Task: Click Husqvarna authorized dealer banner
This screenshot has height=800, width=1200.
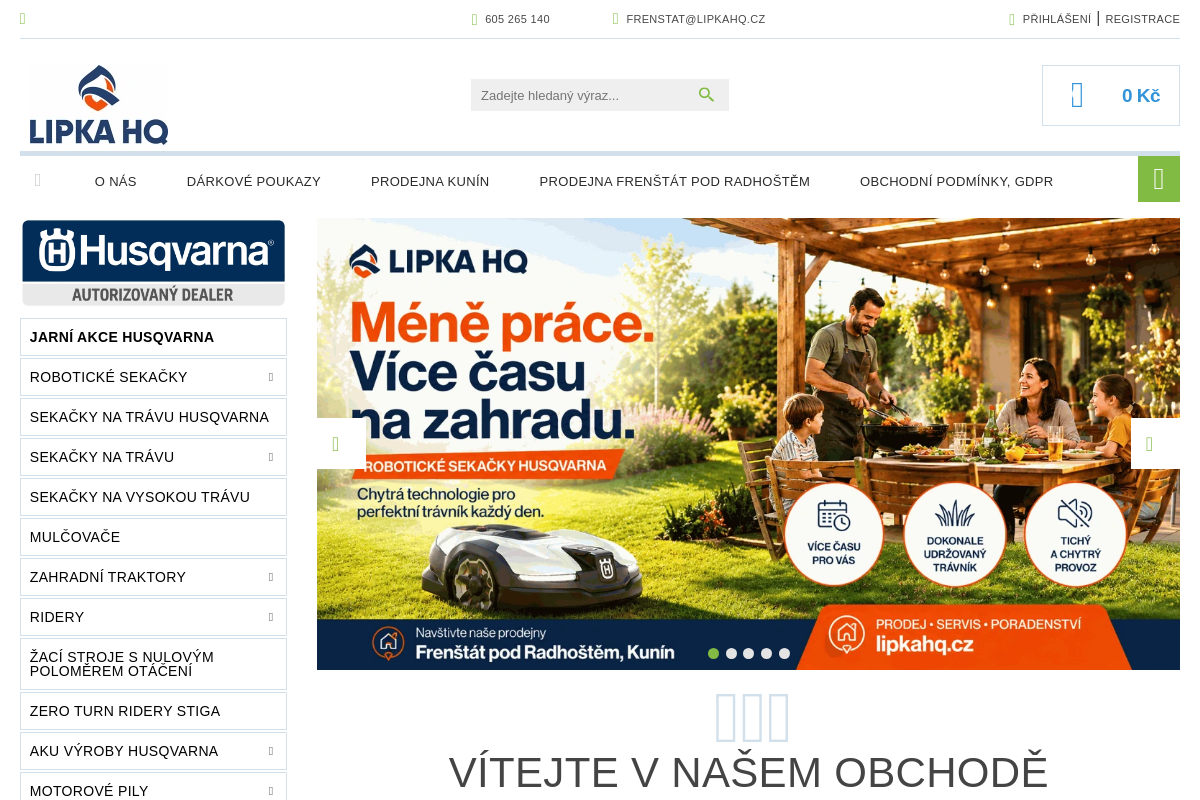Action: tap(153, 262)
